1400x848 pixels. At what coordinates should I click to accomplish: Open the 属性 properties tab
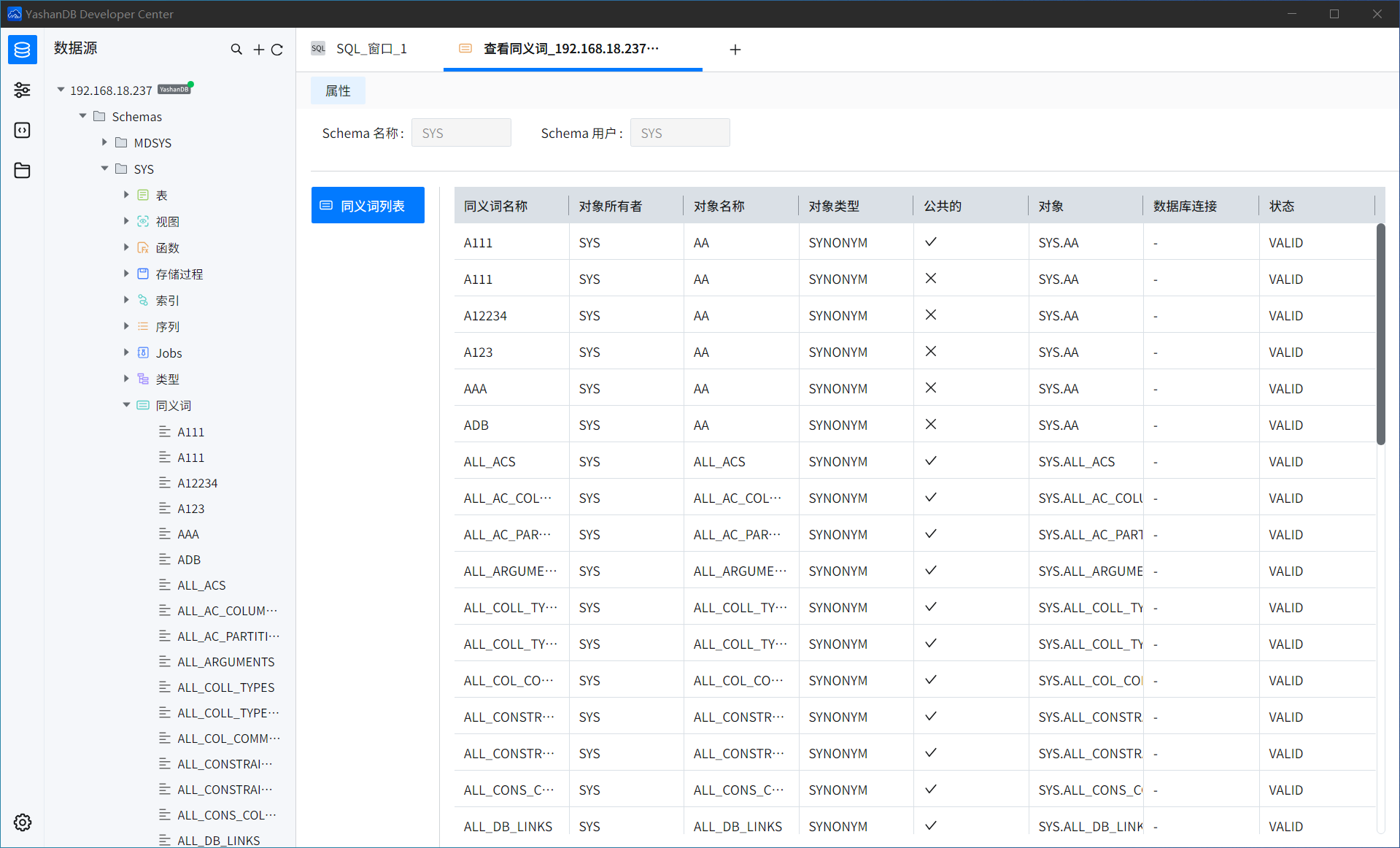coord(338,90)
